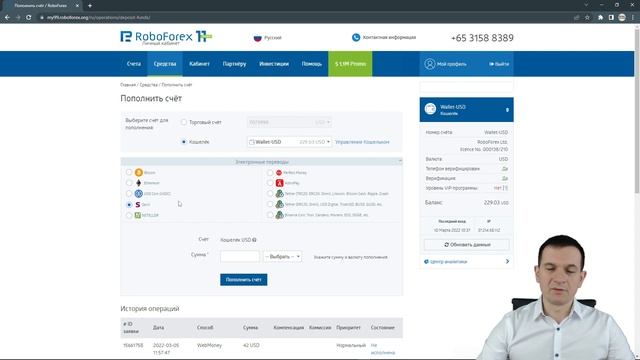Click the second Tether (ERC20) coins icon

[x=280, y=204]
